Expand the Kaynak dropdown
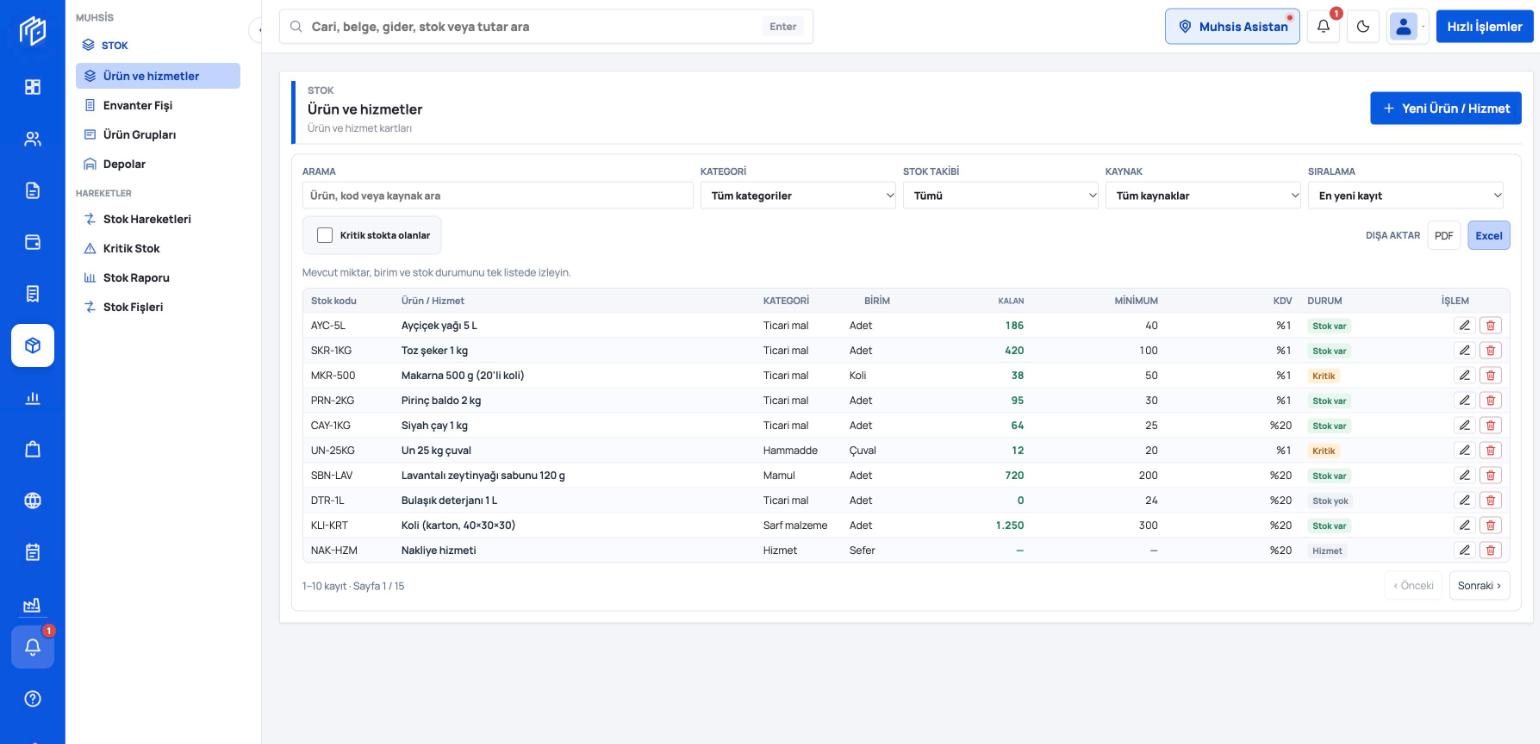Screen dimensions: 1540x744 [x=1203, y=195]
